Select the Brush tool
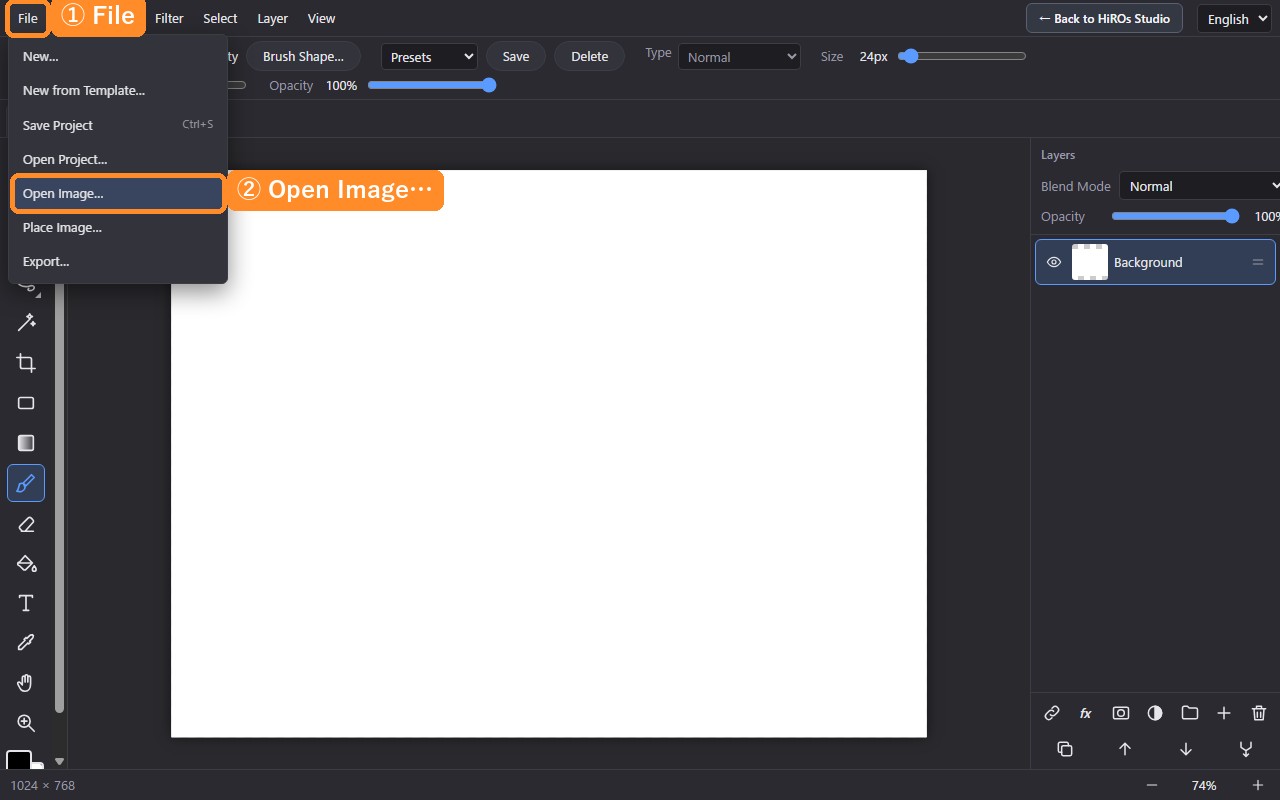The height and width of the screenshot is (800, 1280). point(26,484)
